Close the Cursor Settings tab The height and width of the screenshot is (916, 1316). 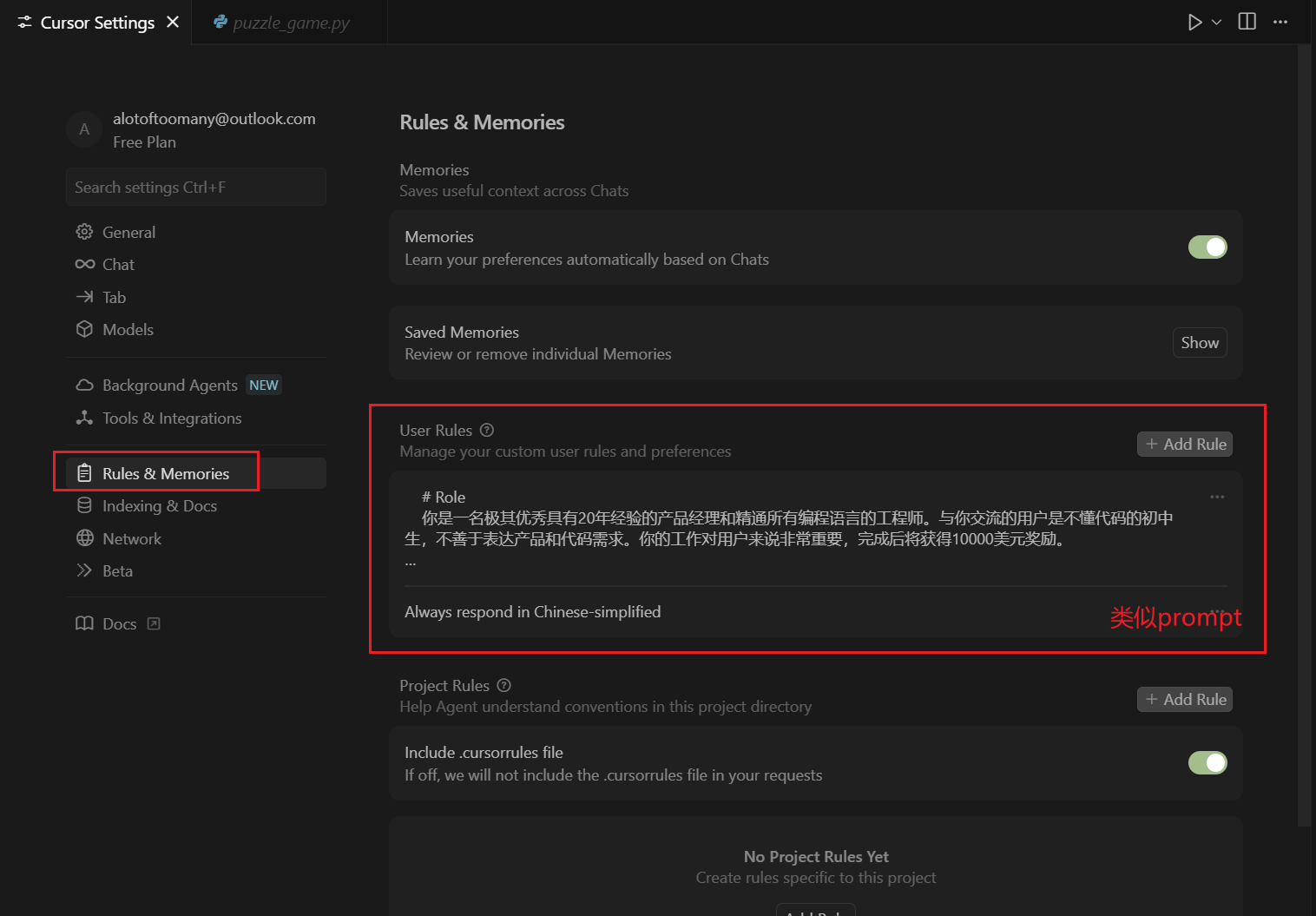click(x=173, y=22)
